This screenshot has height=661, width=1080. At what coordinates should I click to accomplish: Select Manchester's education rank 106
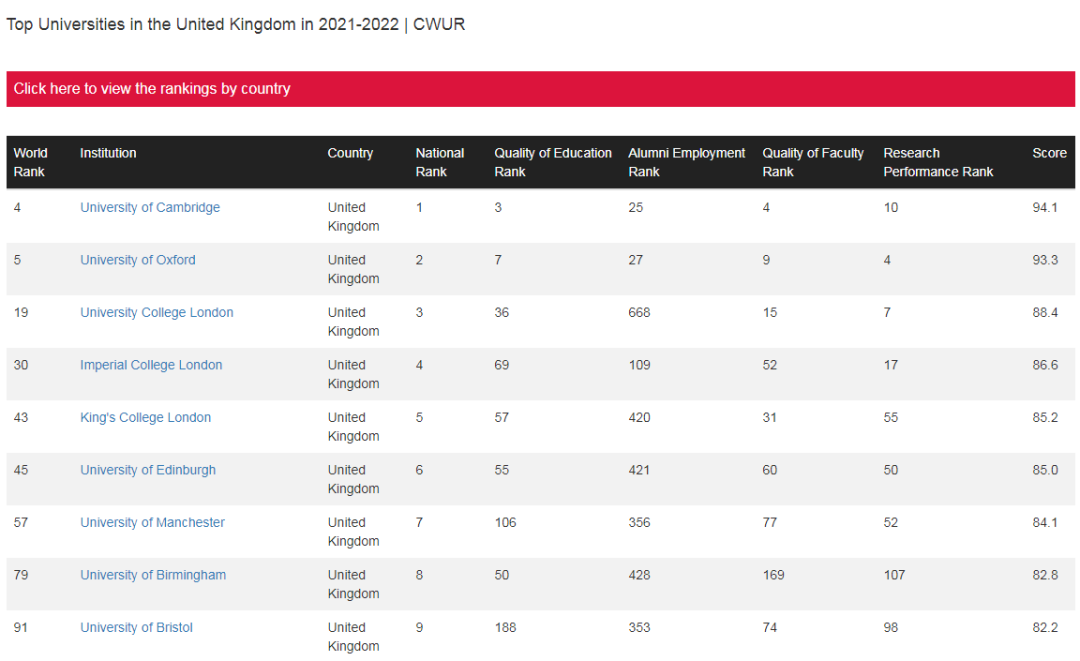[505, 522]
